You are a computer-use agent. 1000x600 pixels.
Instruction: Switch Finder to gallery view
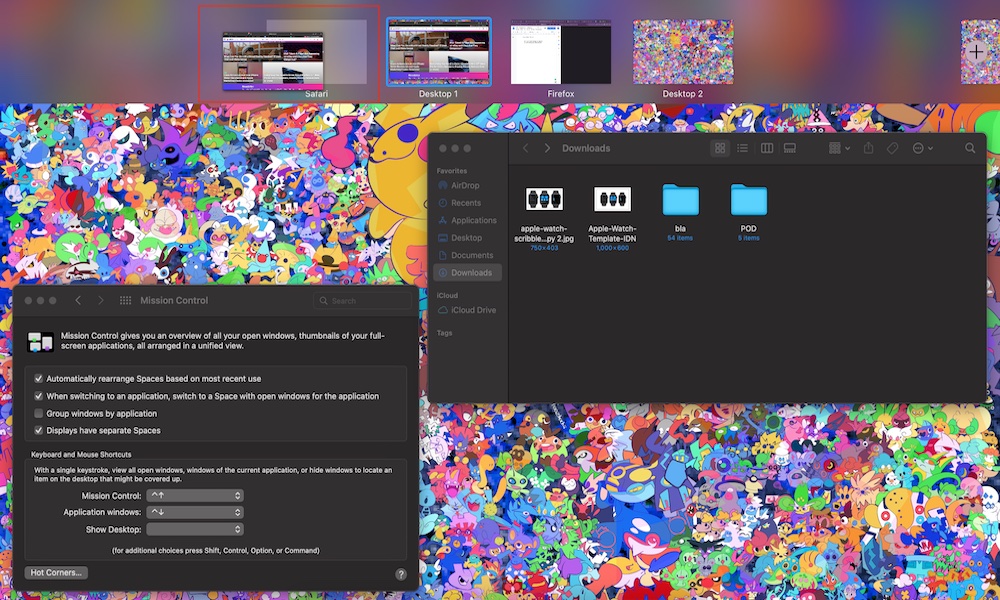point(790,148)
